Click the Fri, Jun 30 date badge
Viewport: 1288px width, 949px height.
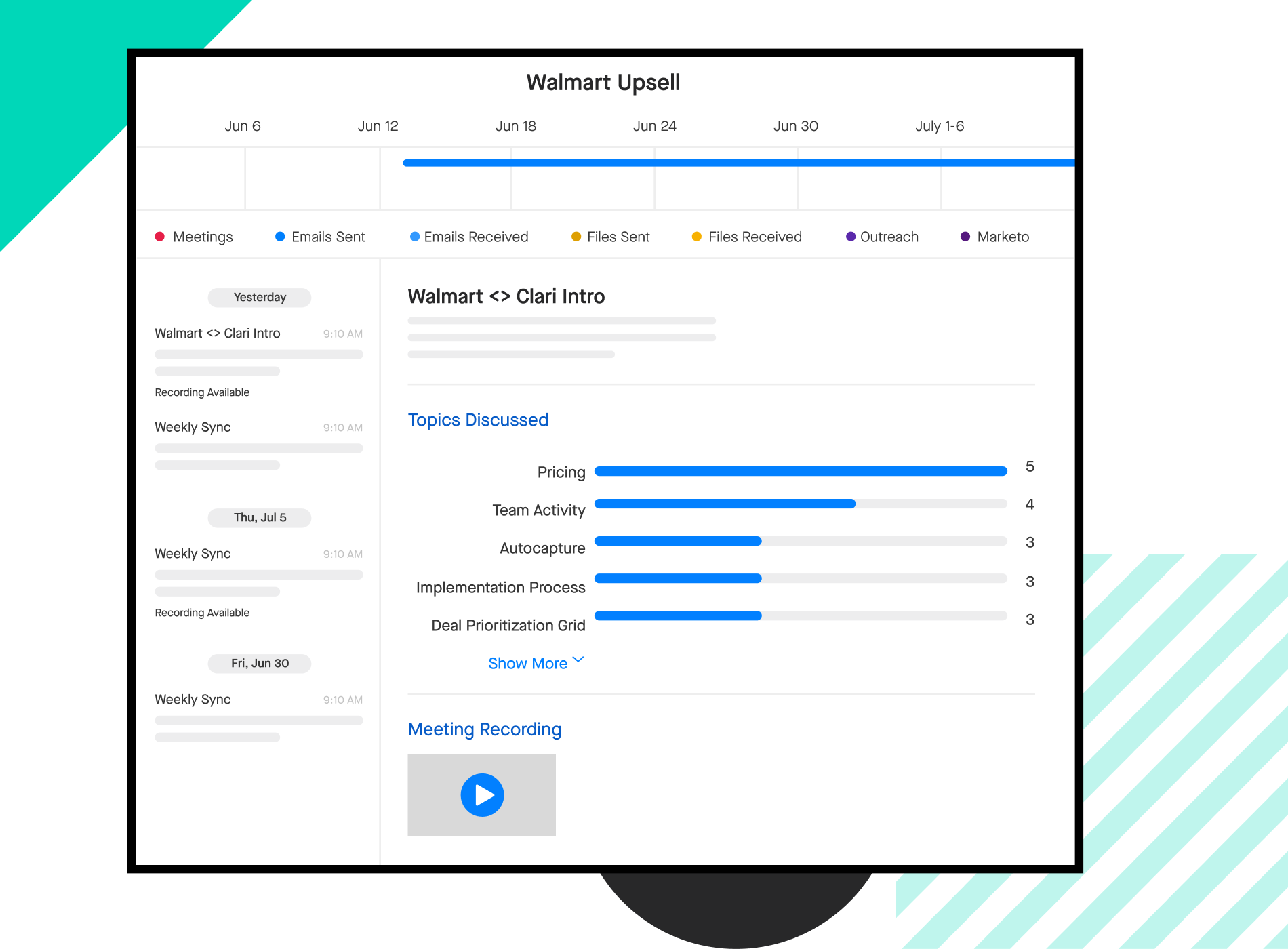[x=260, y=664]
